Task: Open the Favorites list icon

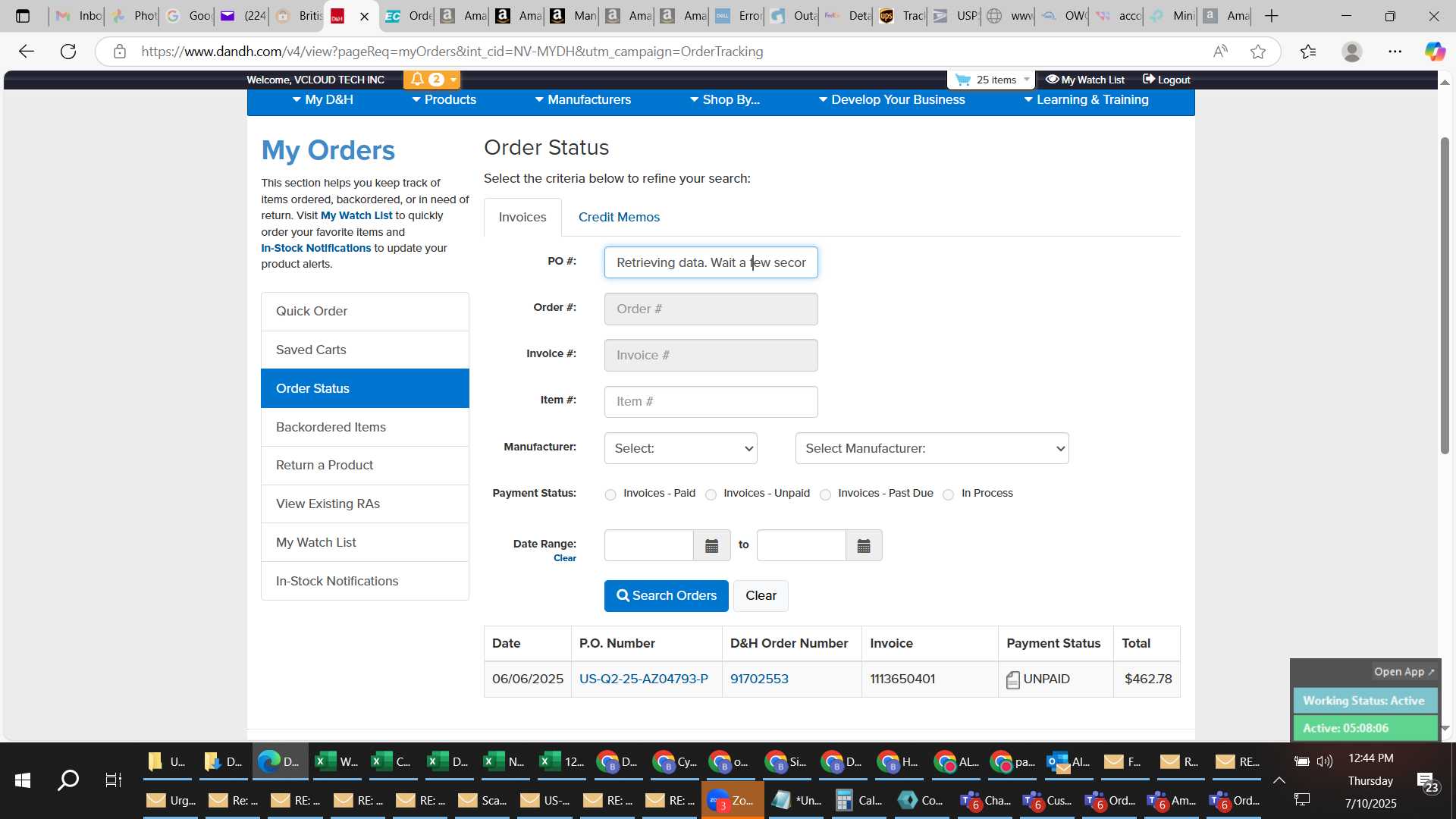Action: (1308, 52)
